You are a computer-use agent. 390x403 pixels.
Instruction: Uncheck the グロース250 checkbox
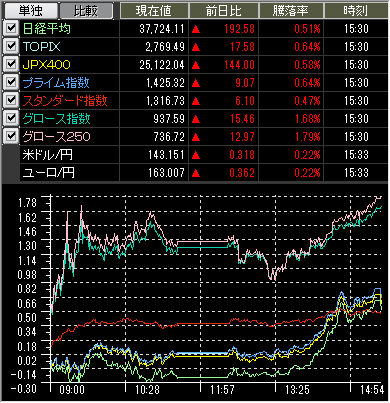(x=11, y=136)
